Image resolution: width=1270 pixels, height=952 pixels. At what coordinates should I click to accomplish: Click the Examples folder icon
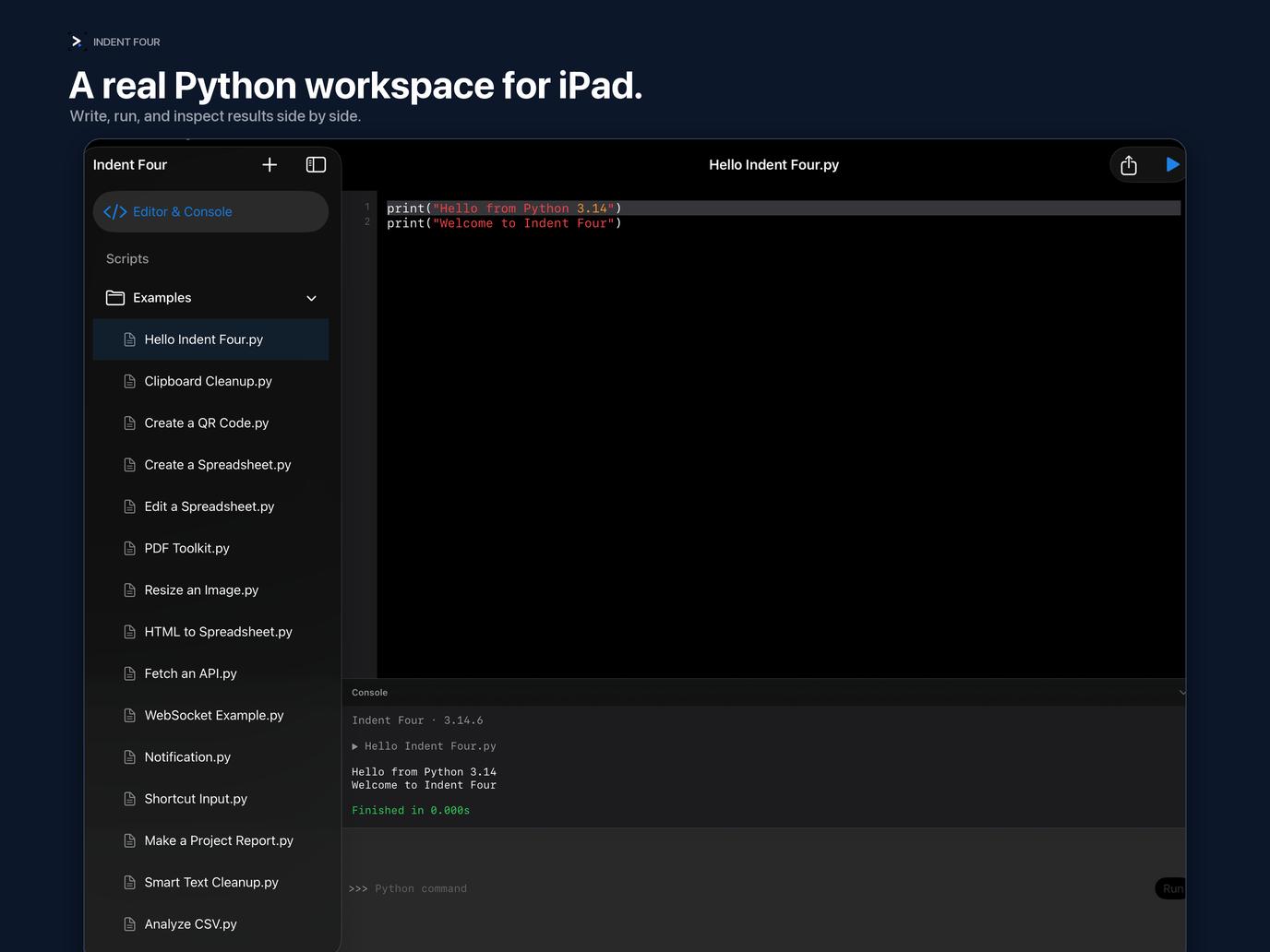point(115,297)
